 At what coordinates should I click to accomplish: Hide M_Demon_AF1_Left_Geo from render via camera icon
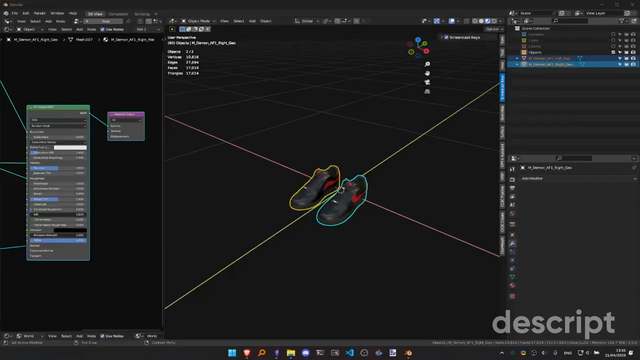click(633, 58)
